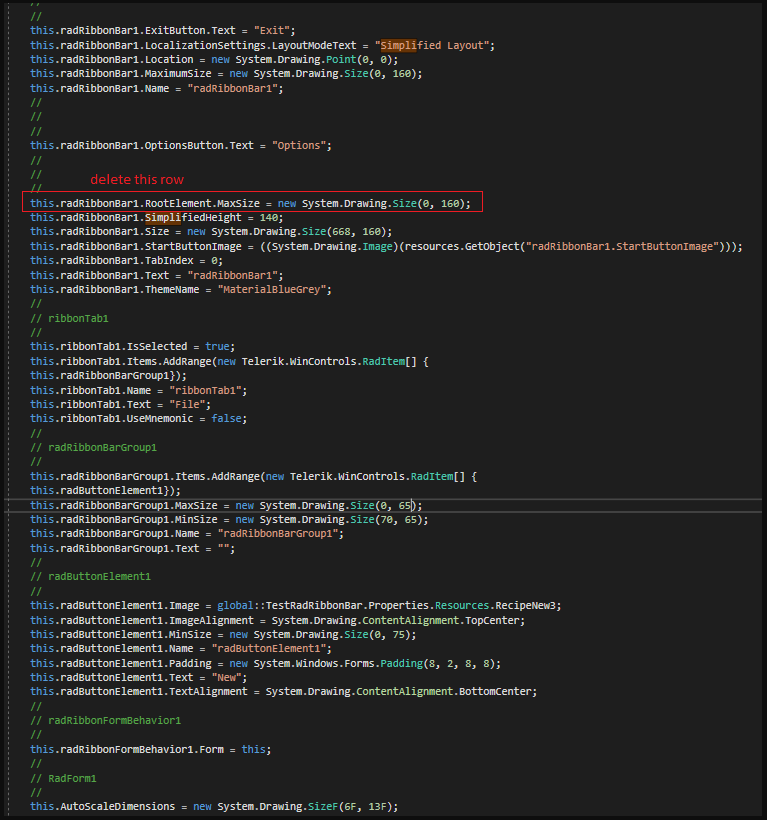Click the "// radRibbonFormBehavior1" comment
Image resolution: width=767 pixels, height=820 pixels.
pyautogui.click(x=105, y=720)
